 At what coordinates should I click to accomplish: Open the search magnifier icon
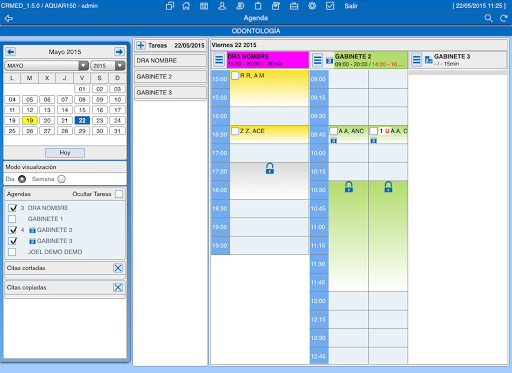pyautogui.click(x=488, y=18)
